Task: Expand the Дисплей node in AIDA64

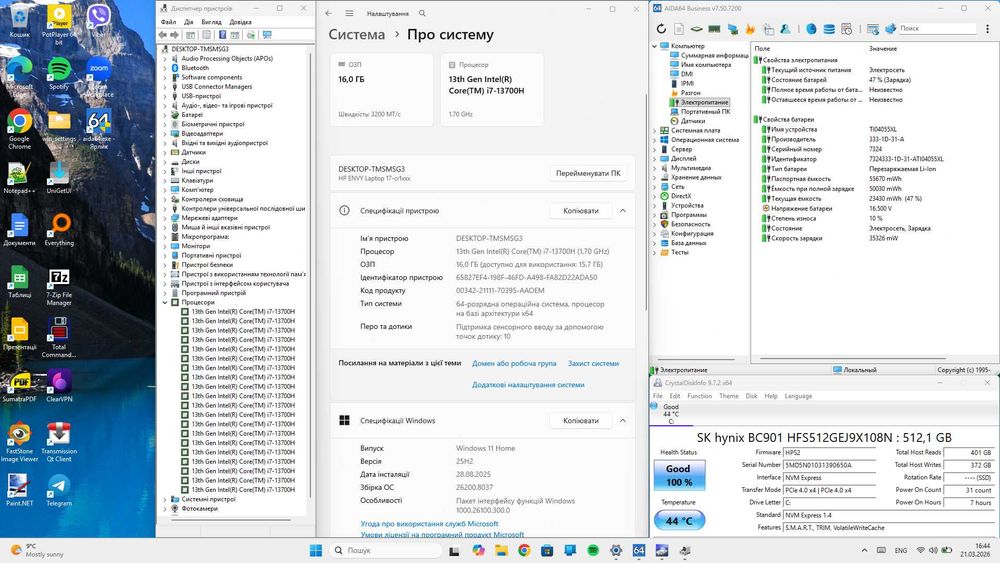Action: click(654, 158)
